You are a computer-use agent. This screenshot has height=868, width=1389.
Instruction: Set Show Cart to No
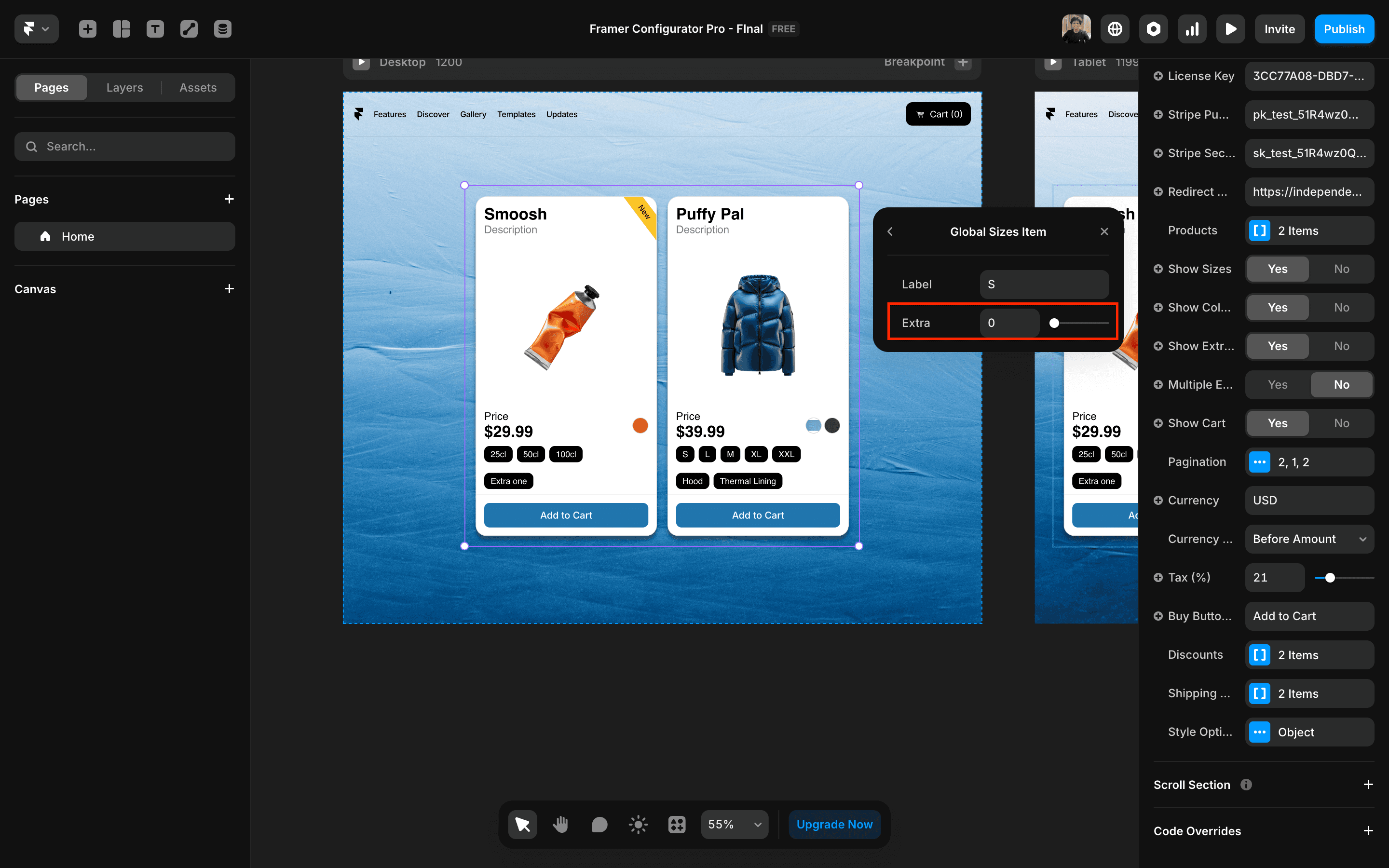[x=1341, y=423]
